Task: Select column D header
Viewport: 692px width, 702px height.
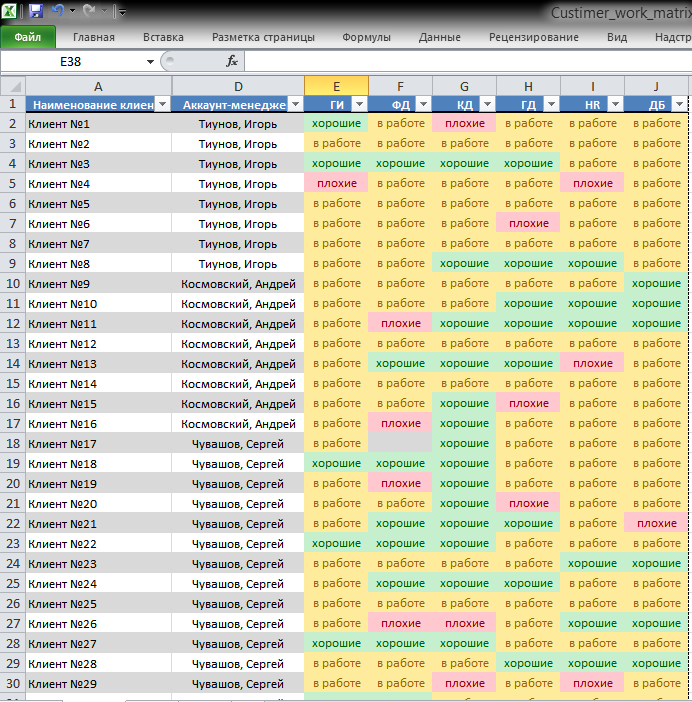Action: [238, 86]
